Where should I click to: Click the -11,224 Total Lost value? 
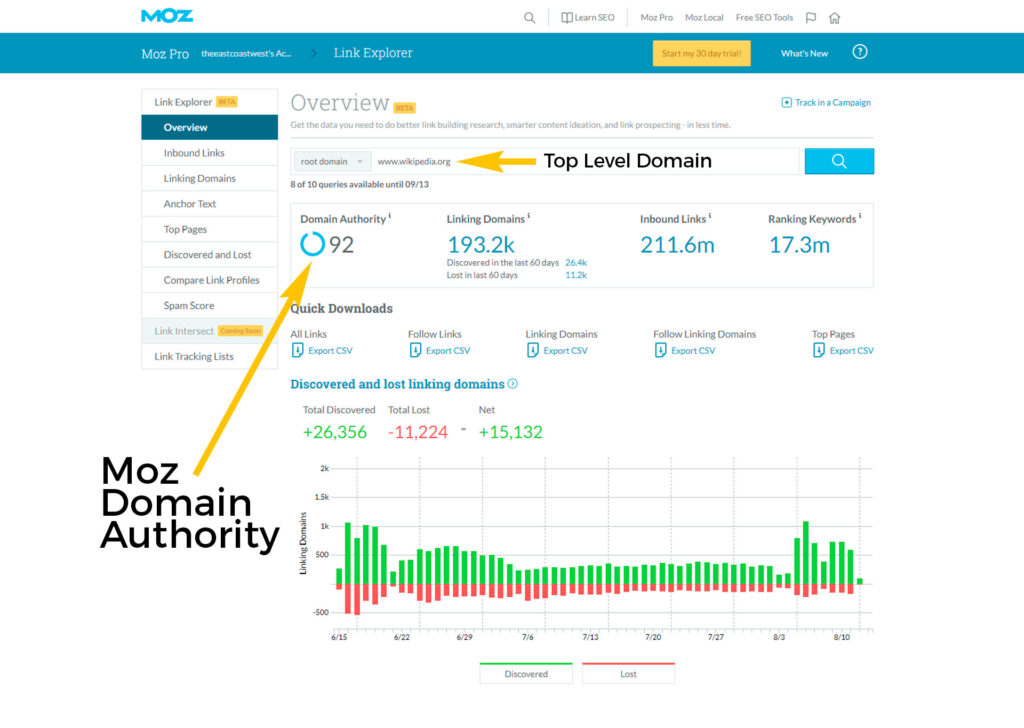coord(417,432)
